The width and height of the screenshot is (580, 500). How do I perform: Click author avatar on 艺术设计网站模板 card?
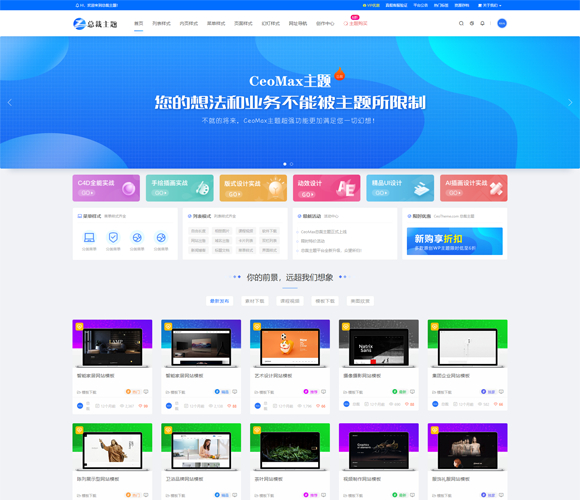click(258, 406)
